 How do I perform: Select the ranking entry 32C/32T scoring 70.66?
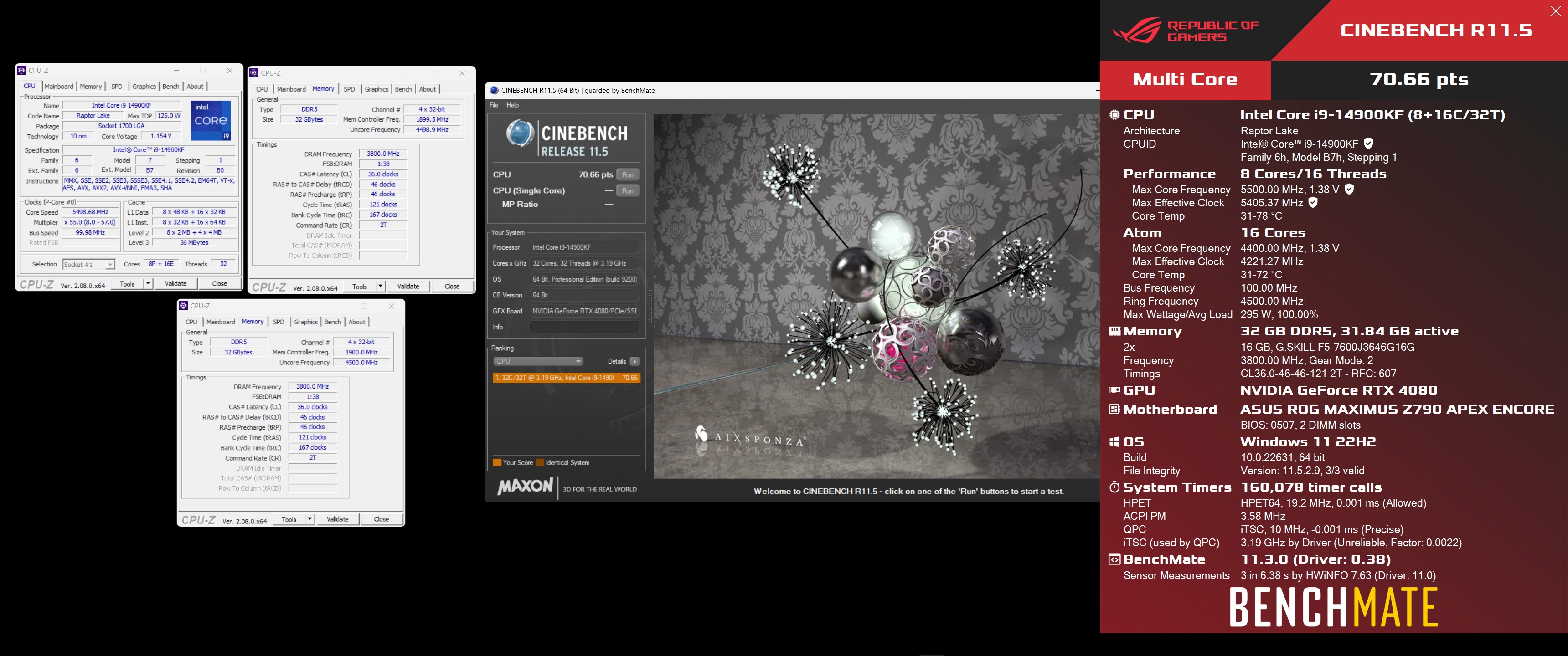[566, 378]
